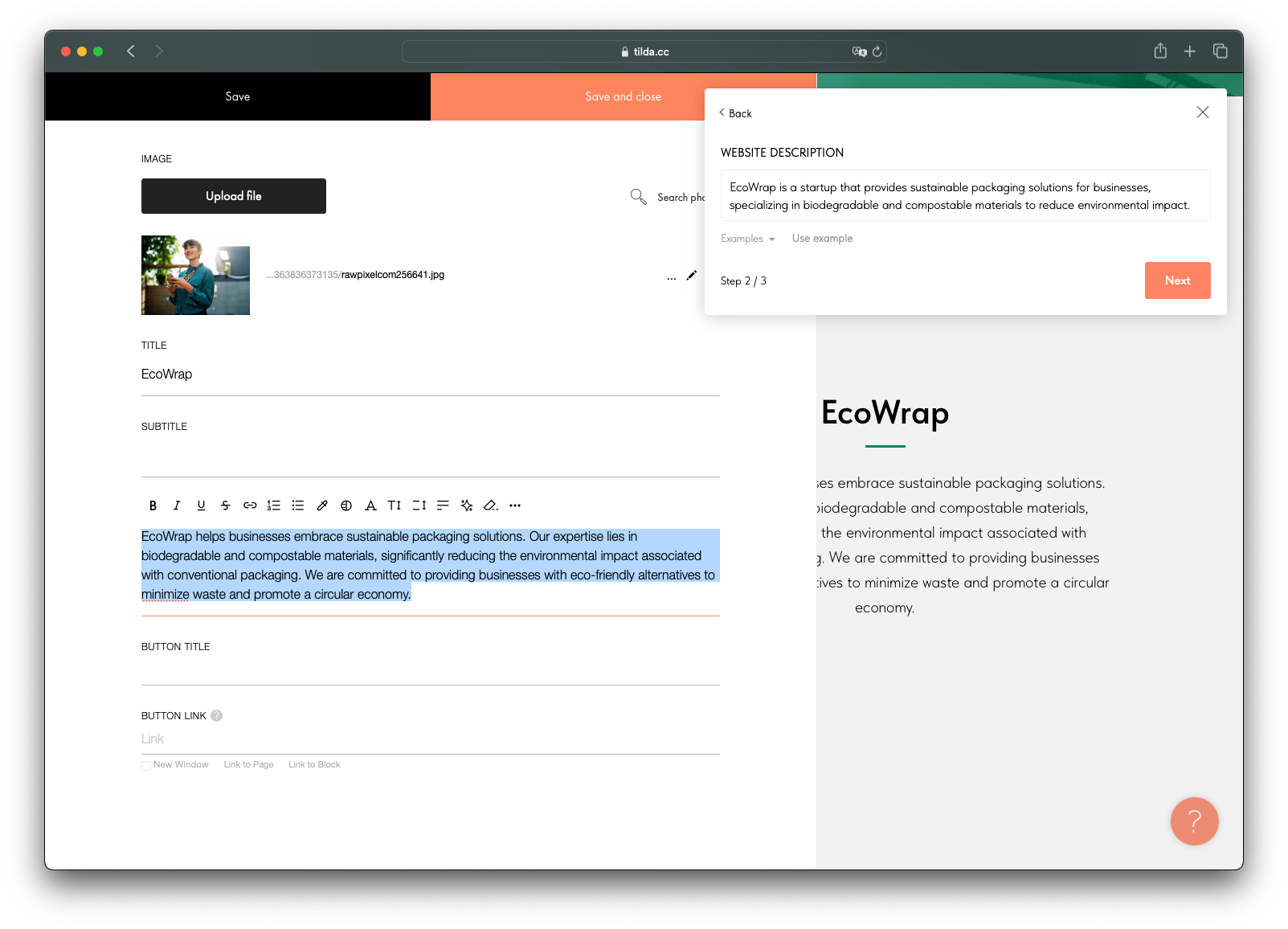Enable the New Window checkbox
The width and height of the screenshot is (1288, 929).
pos(146,765)
